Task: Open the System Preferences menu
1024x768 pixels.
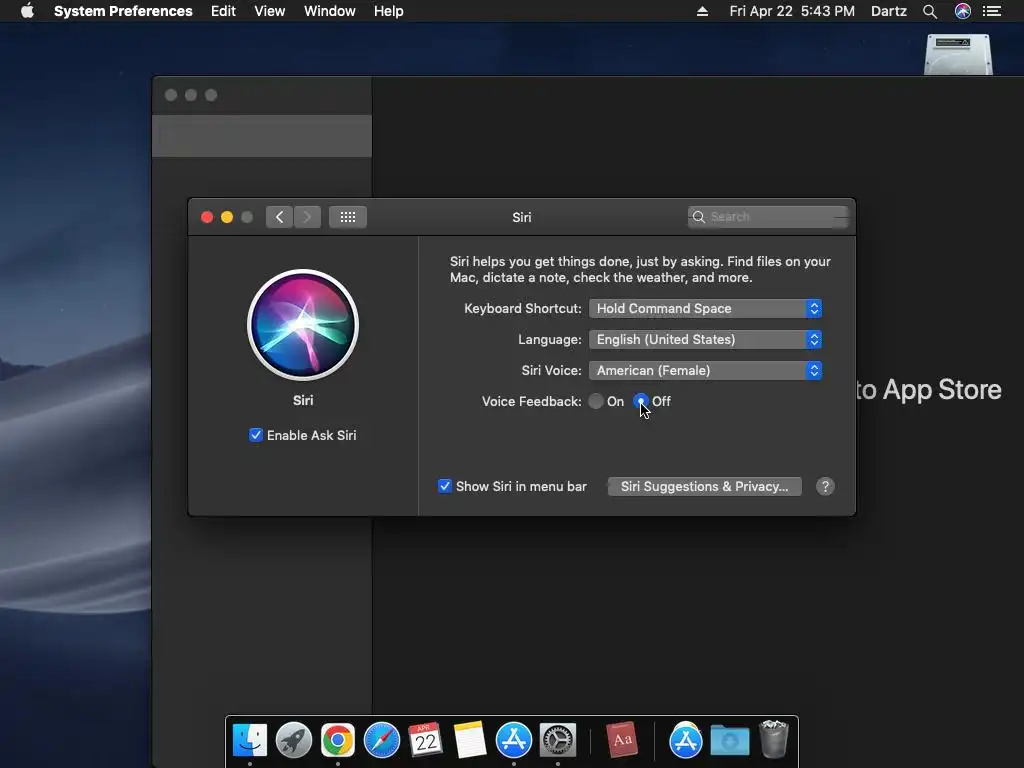Action: point(123,11)
